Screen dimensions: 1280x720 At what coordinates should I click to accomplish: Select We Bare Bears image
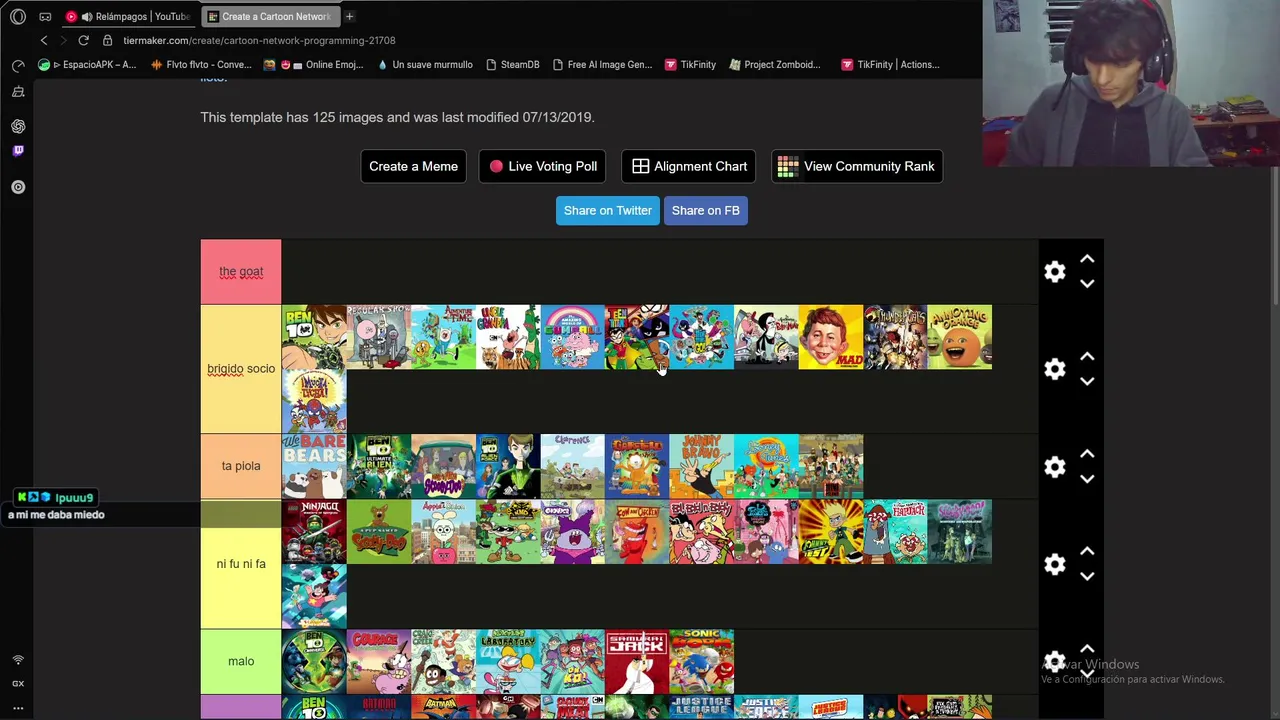[x=314, y=466]
